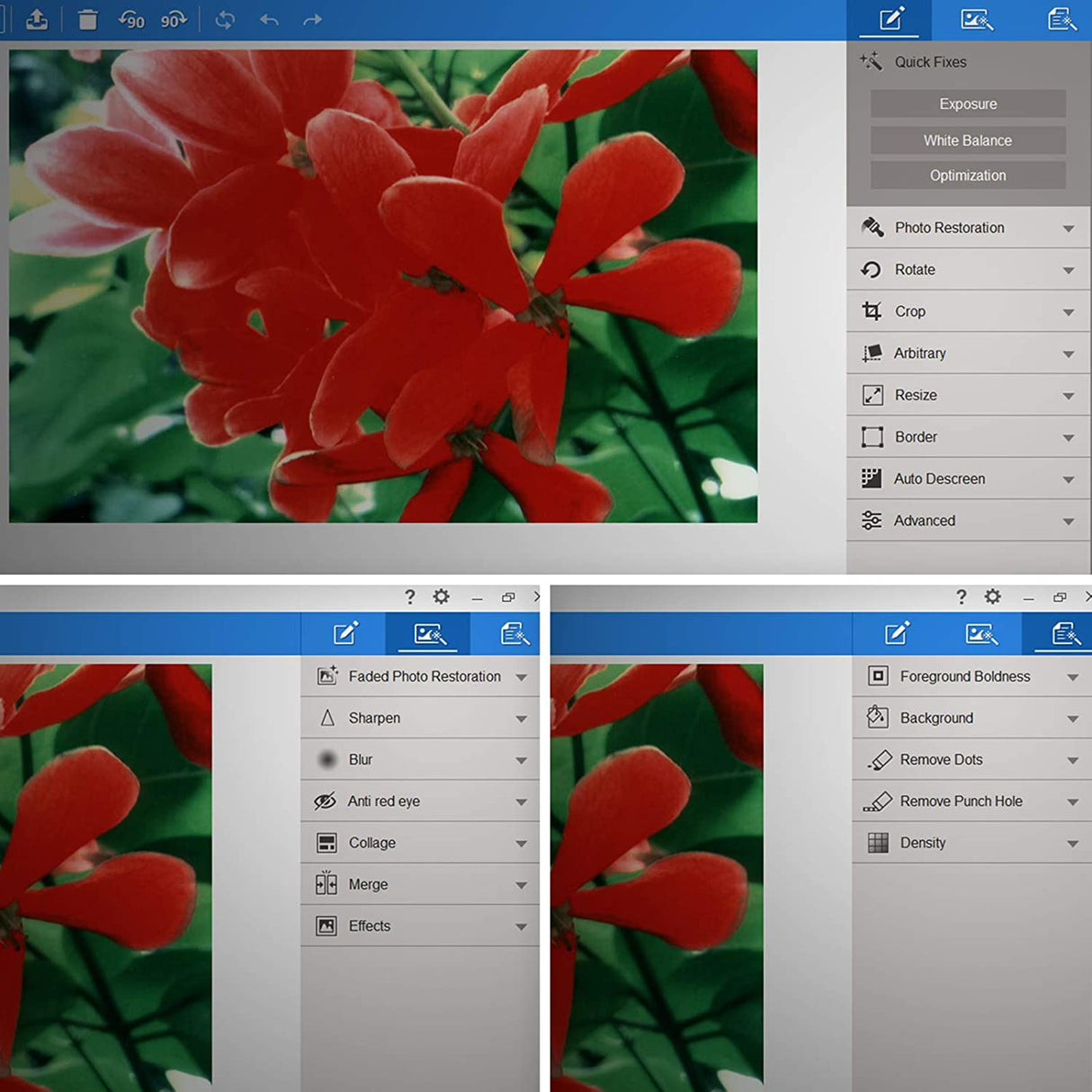Click the circular refresh arrows icon
The height and width of the screenshot is (1092, 1092).
(x=225, y=19)
